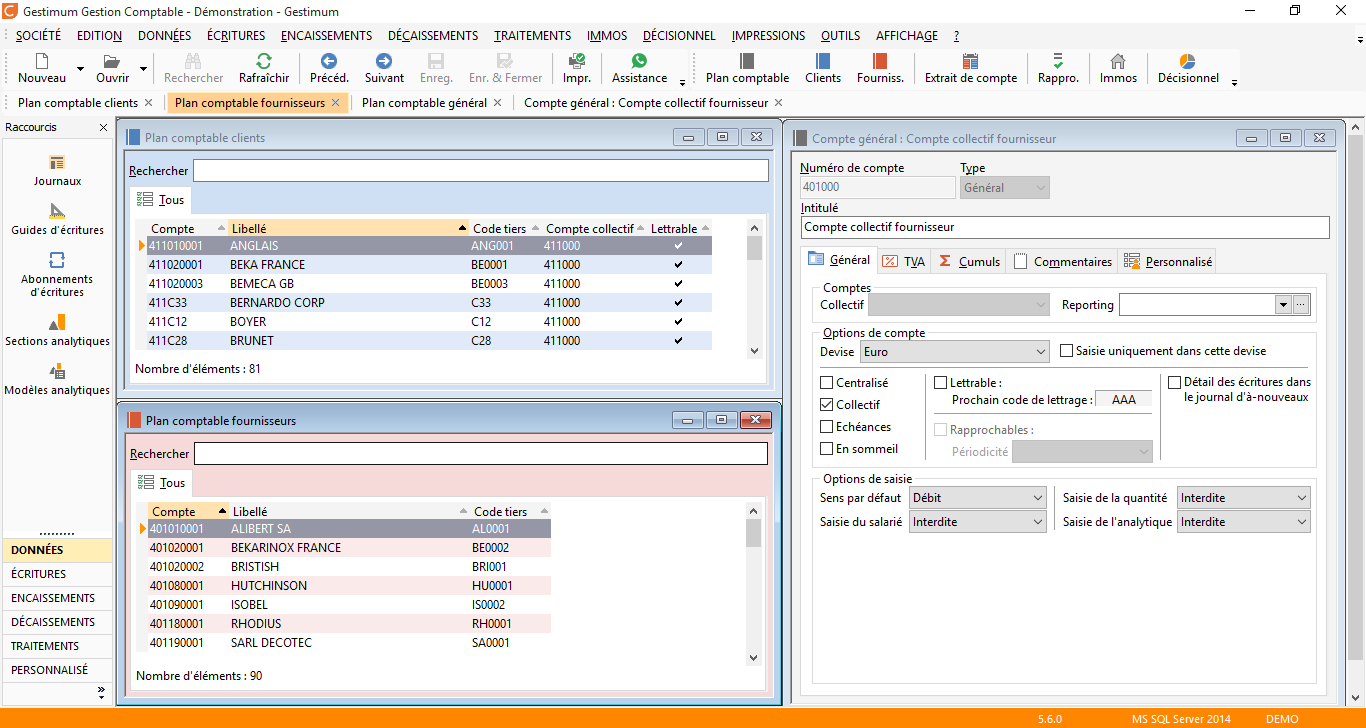Switch to the Cumuls tab
This screenshot has height=728, width=1366.
(969, 261)
